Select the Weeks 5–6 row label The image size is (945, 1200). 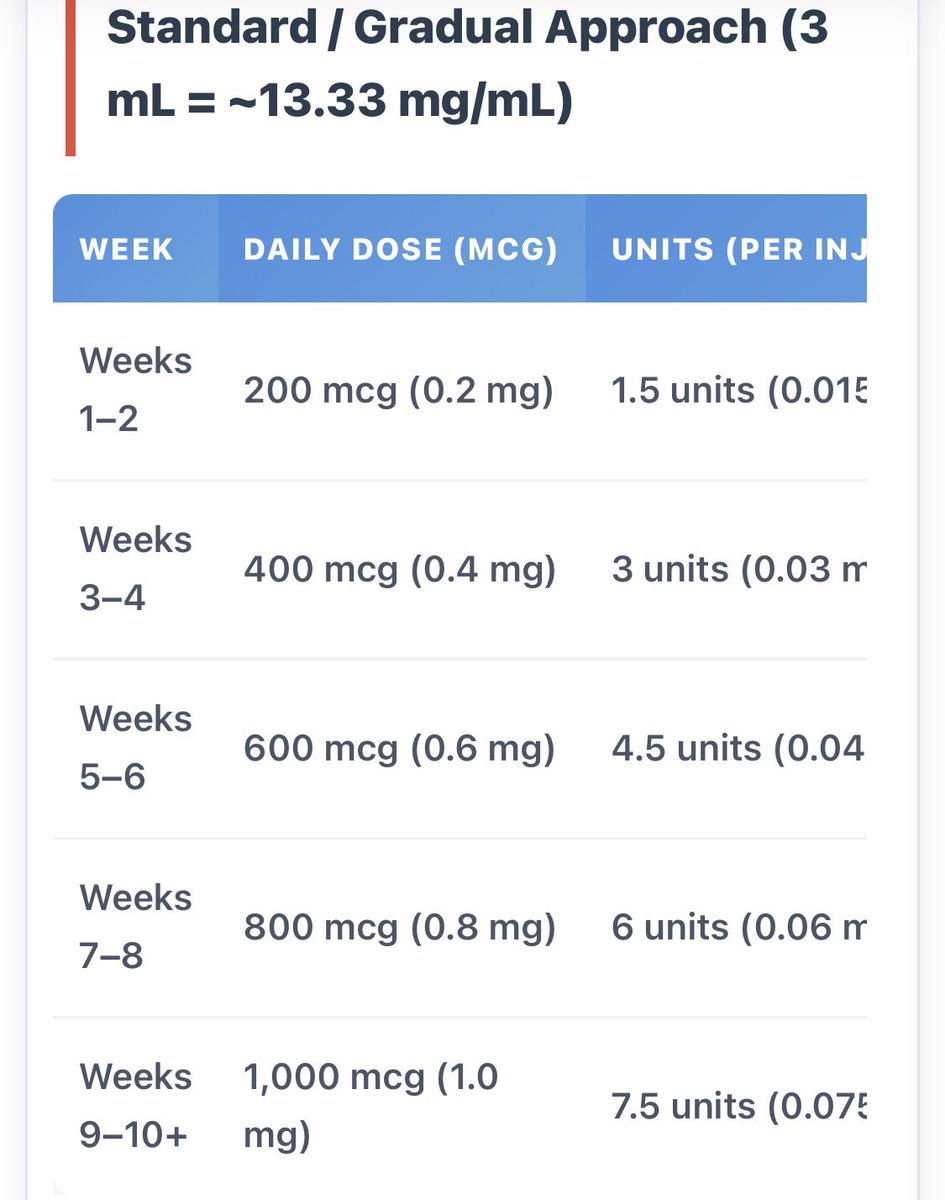(x=135, y=748)
